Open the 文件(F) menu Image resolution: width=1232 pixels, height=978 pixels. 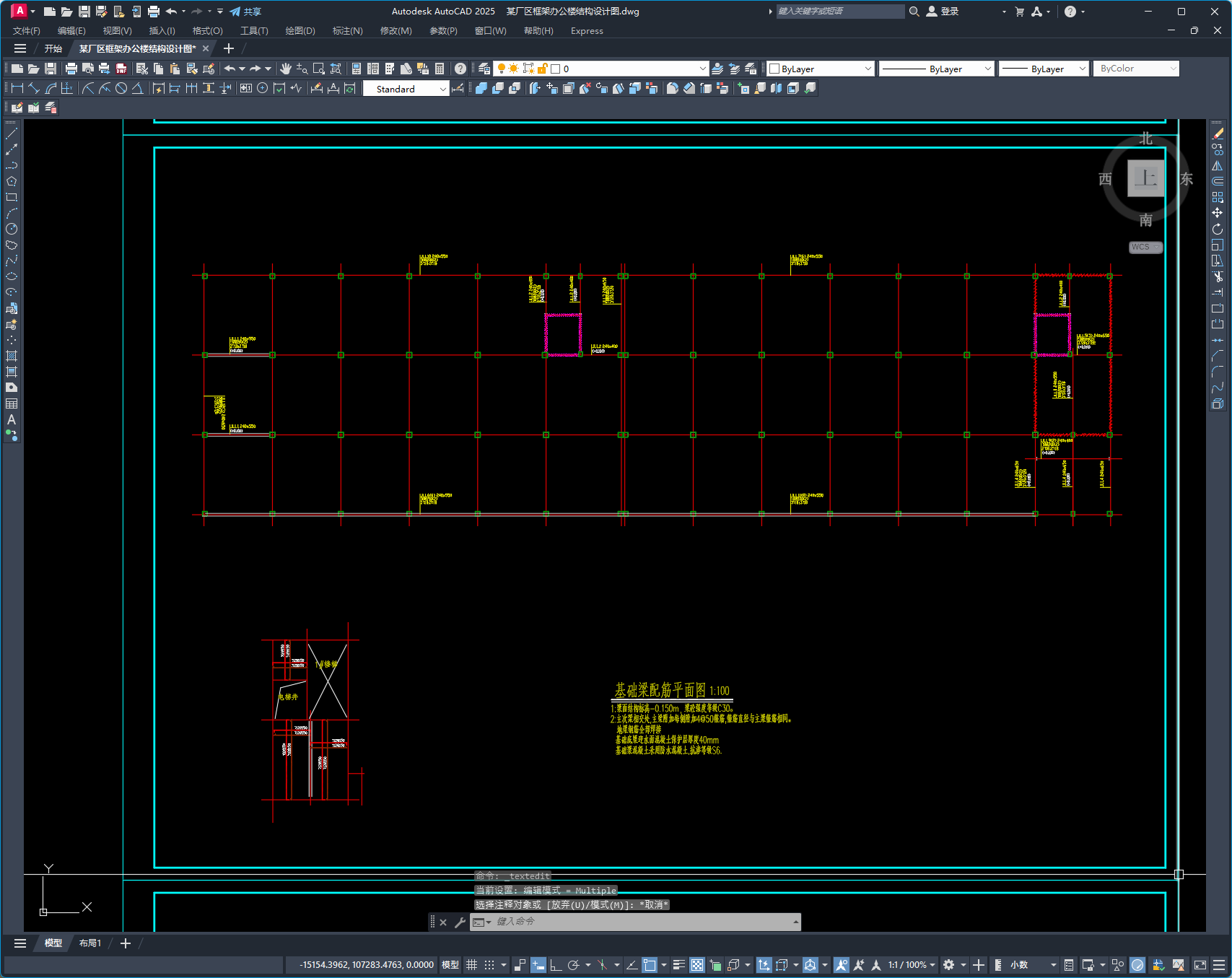[x=27, y=31]
